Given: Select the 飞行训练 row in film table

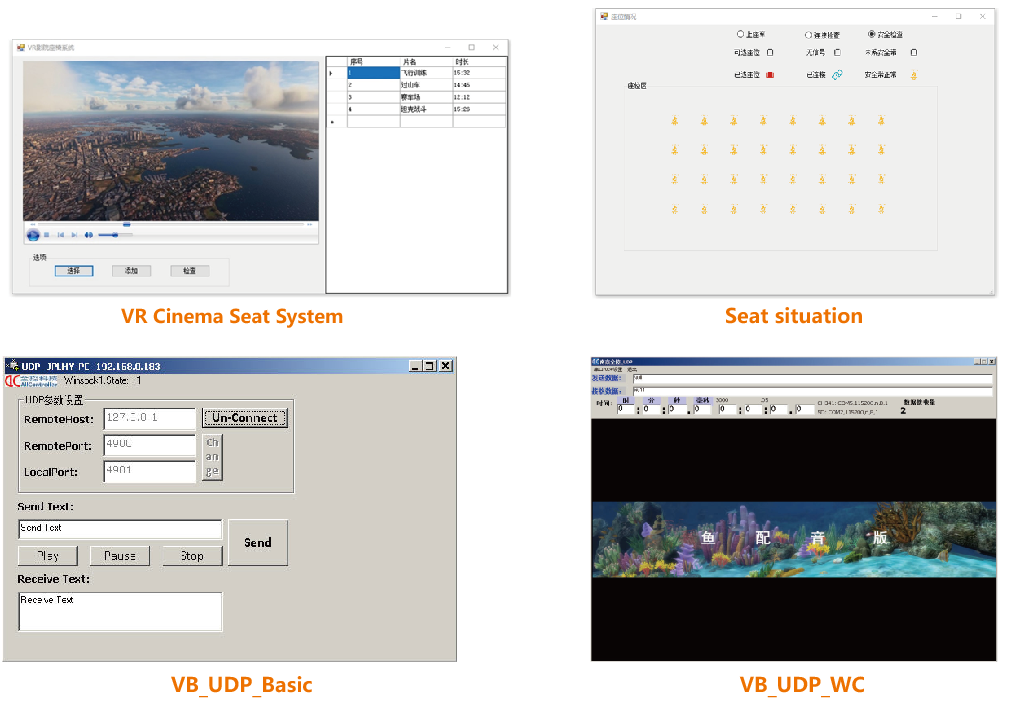Looking at the screenshot, I should click(x=417, y=73).
